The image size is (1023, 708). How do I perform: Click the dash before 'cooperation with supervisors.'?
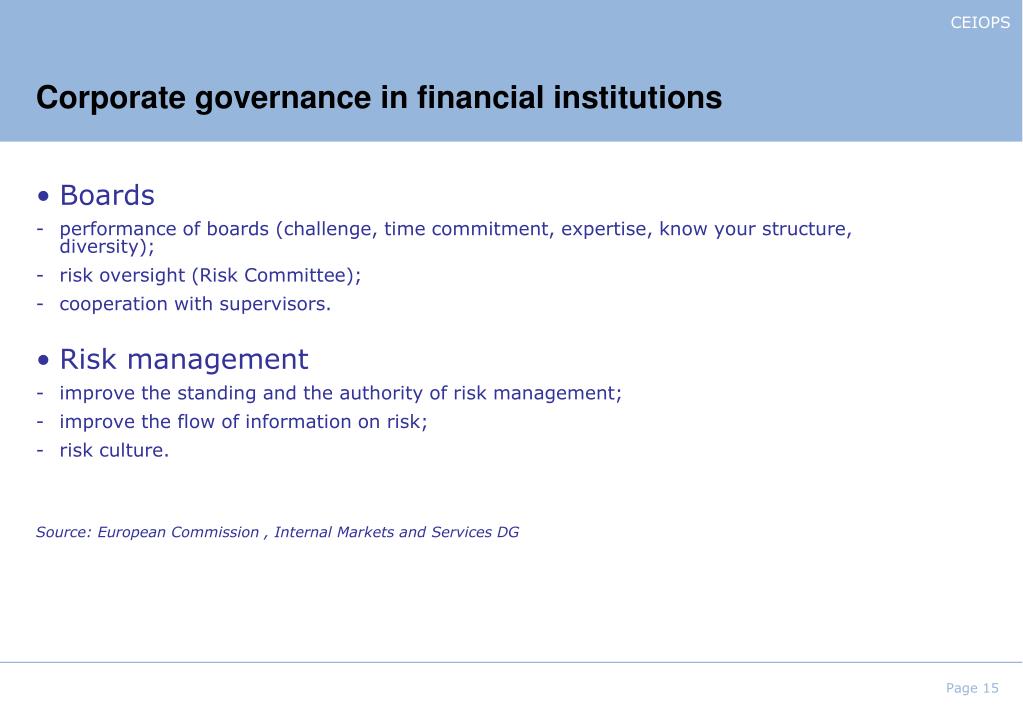[40, 305]
